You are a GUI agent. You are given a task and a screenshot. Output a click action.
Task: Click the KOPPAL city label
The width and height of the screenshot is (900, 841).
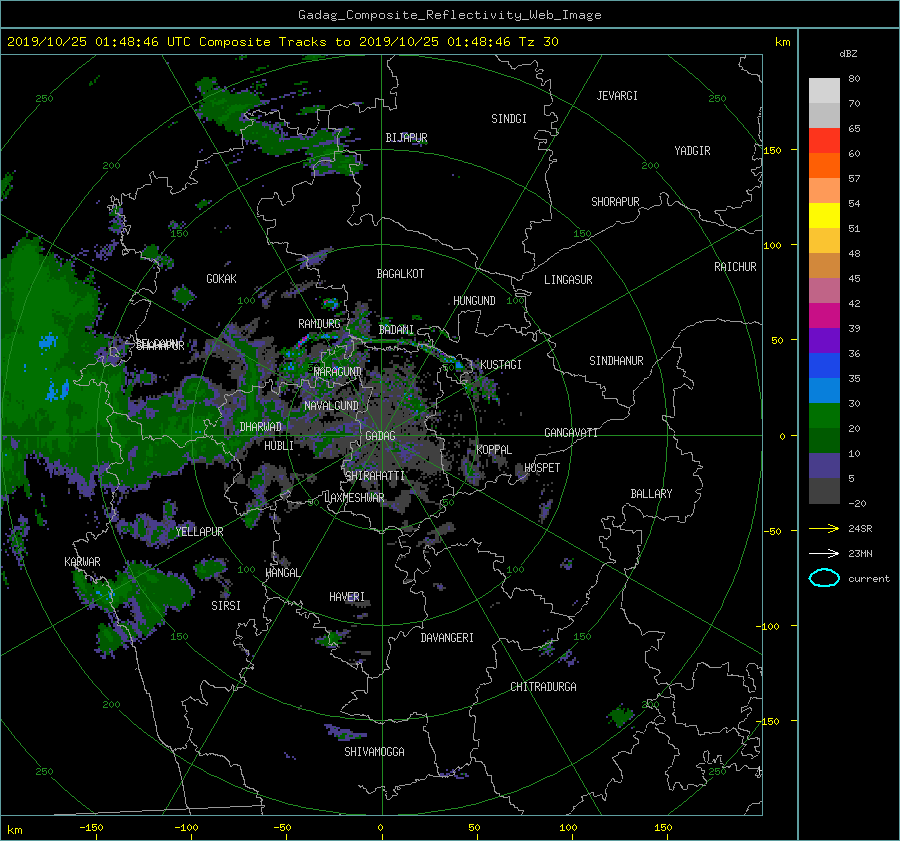(x=494, y=450)
